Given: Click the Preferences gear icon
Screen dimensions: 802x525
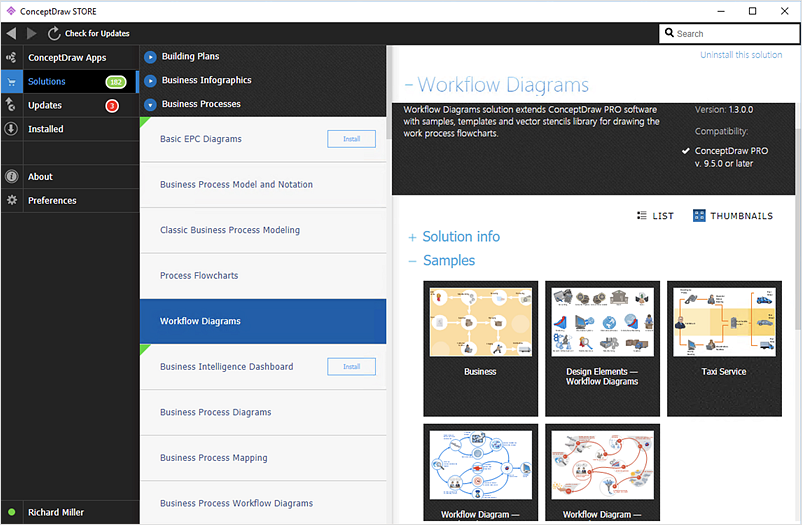Looking at the screenshot, I should coord(11,200).
